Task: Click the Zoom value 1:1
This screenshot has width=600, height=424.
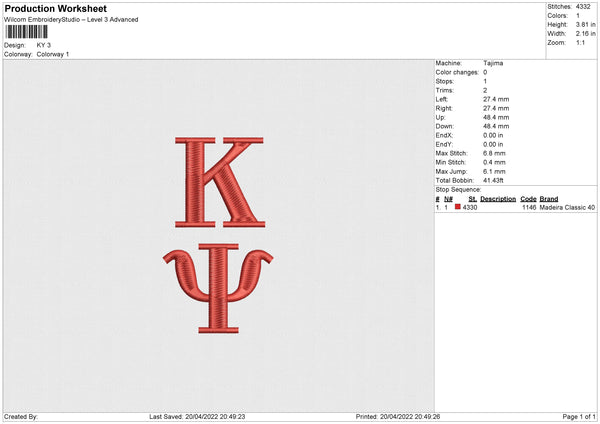Action: point(580,42)
